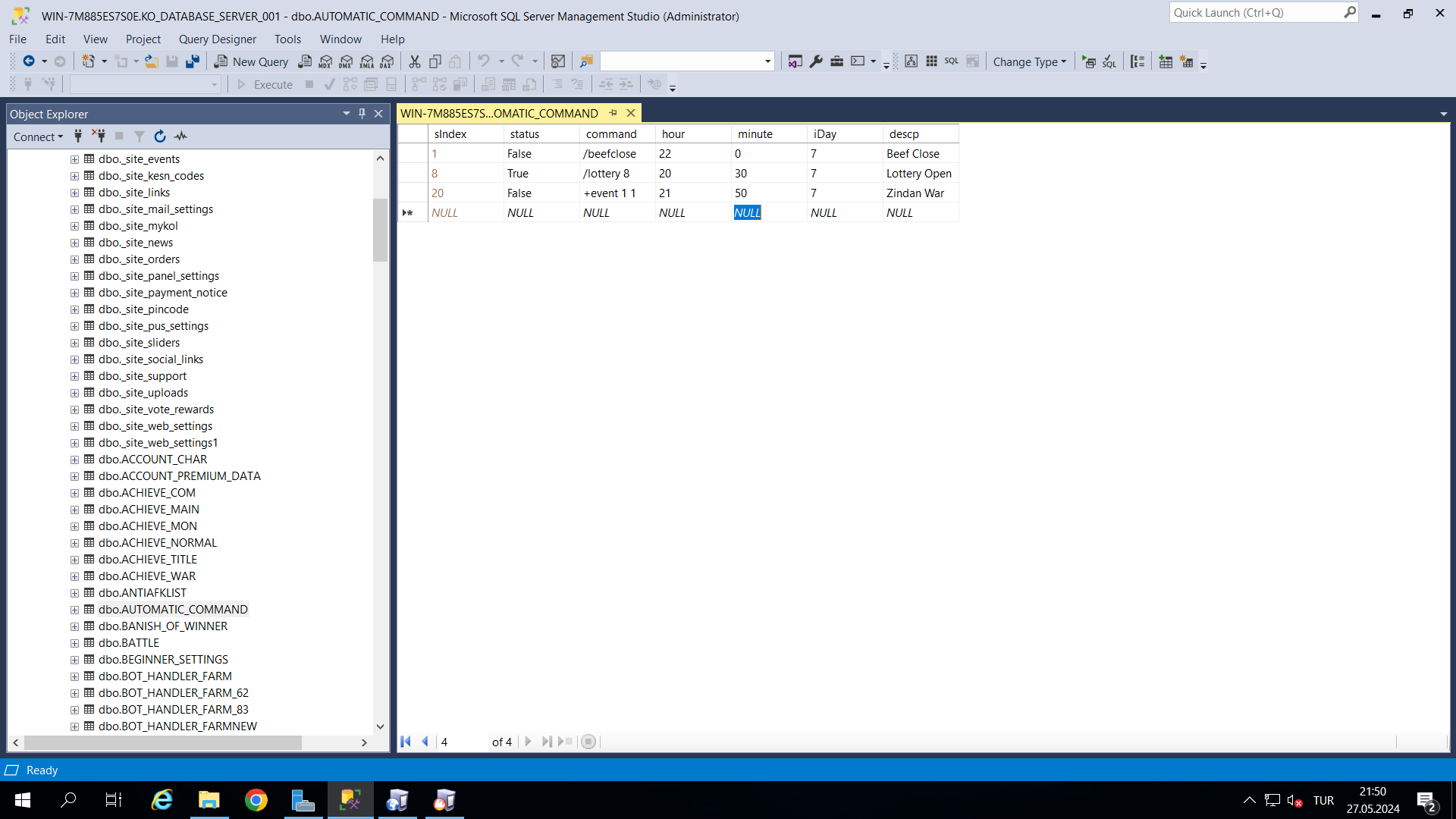Click the Beef Close description cell

pos(921,154)
